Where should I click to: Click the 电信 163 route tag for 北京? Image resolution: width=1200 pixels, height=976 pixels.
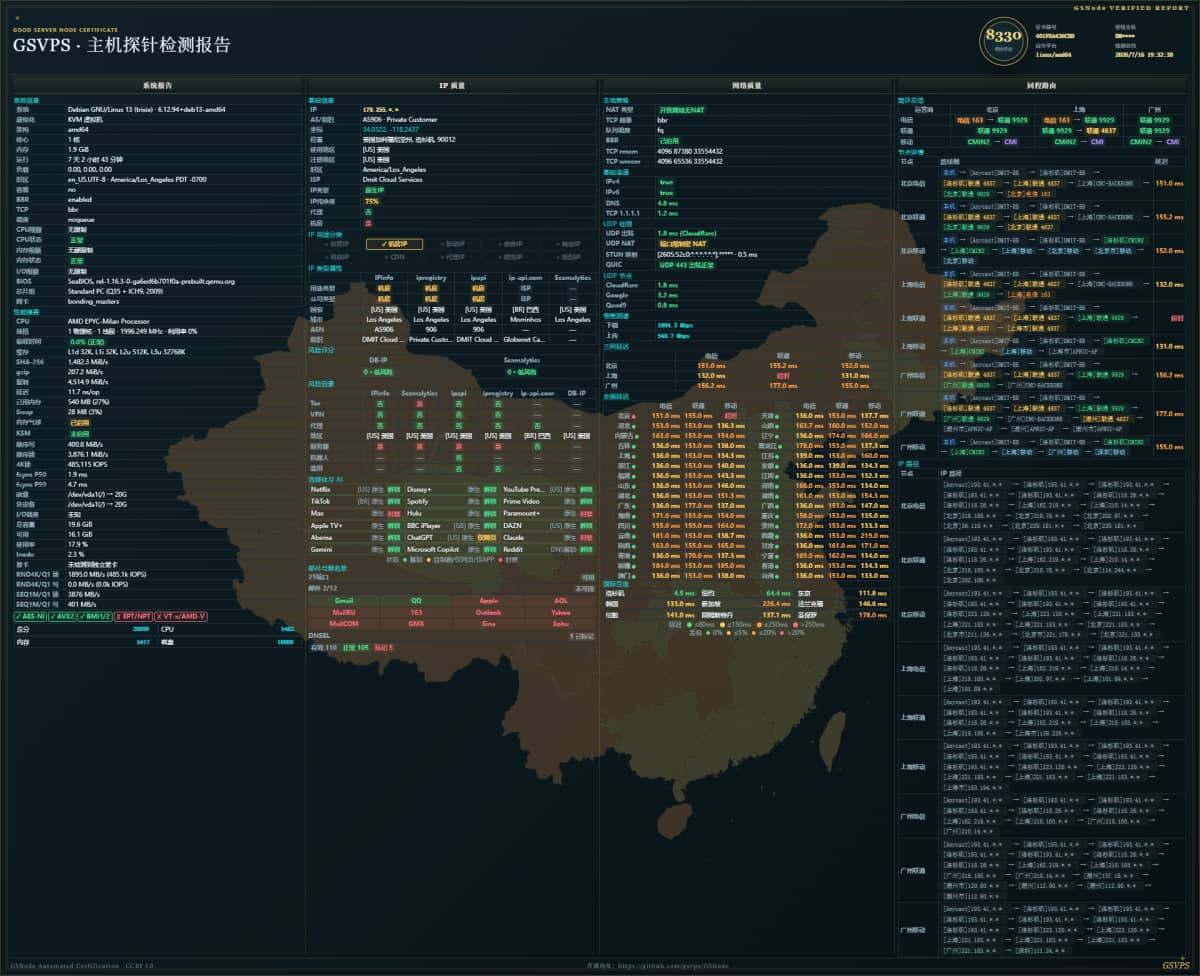[x=971, y=120]
